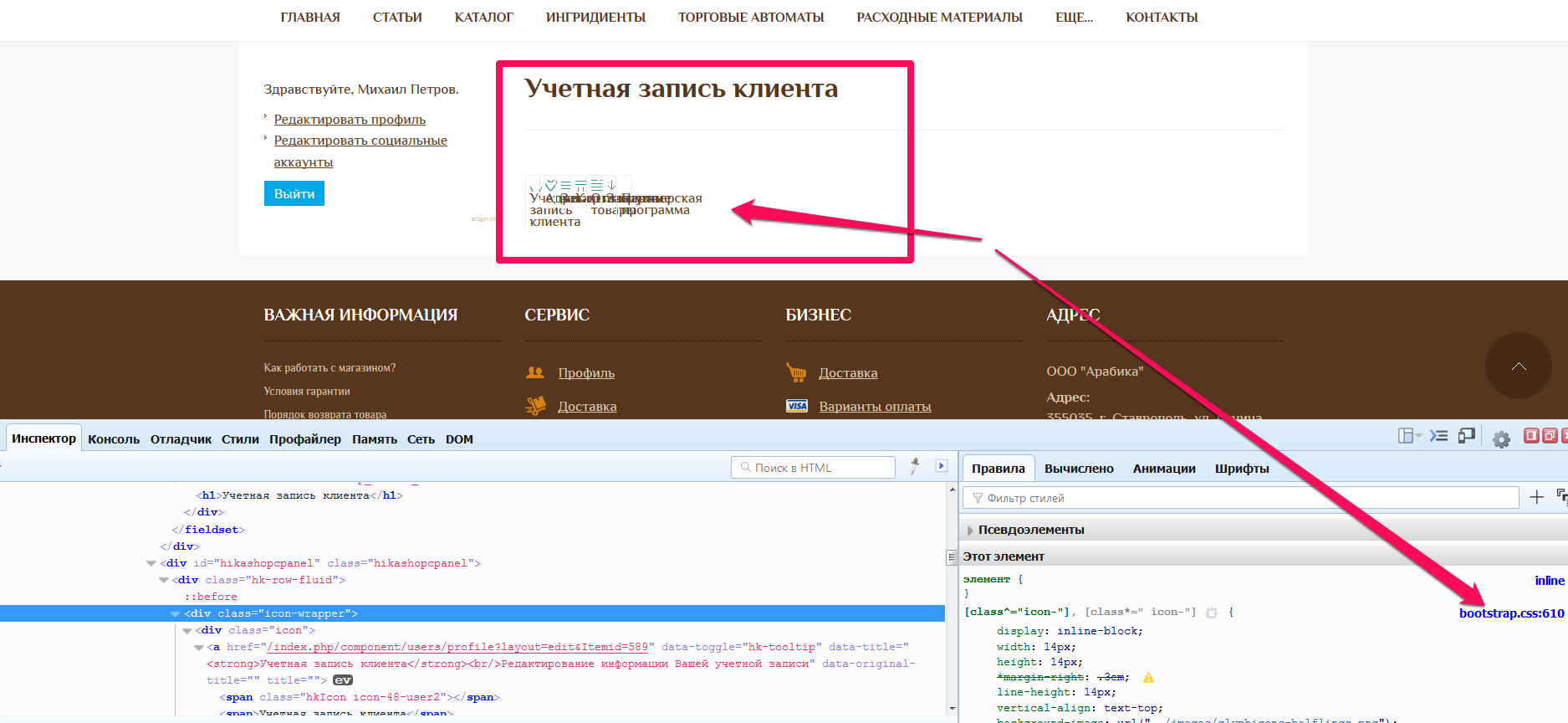The height and width of the screenshot is (723, 1568).
Task: Open devtools settings gear
Action: coord(1501,439)
